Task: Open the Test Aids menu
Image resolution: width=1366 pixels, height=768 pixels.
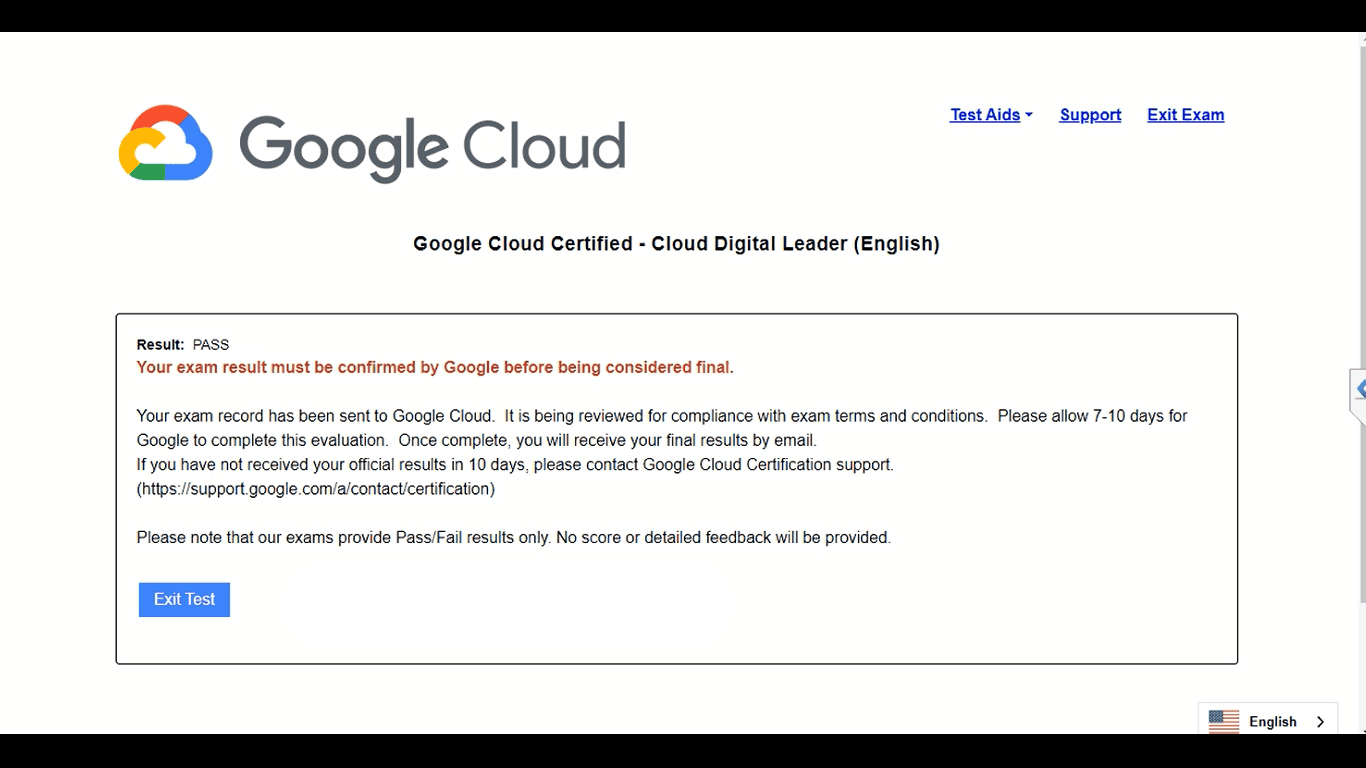Action: (985, 115)
